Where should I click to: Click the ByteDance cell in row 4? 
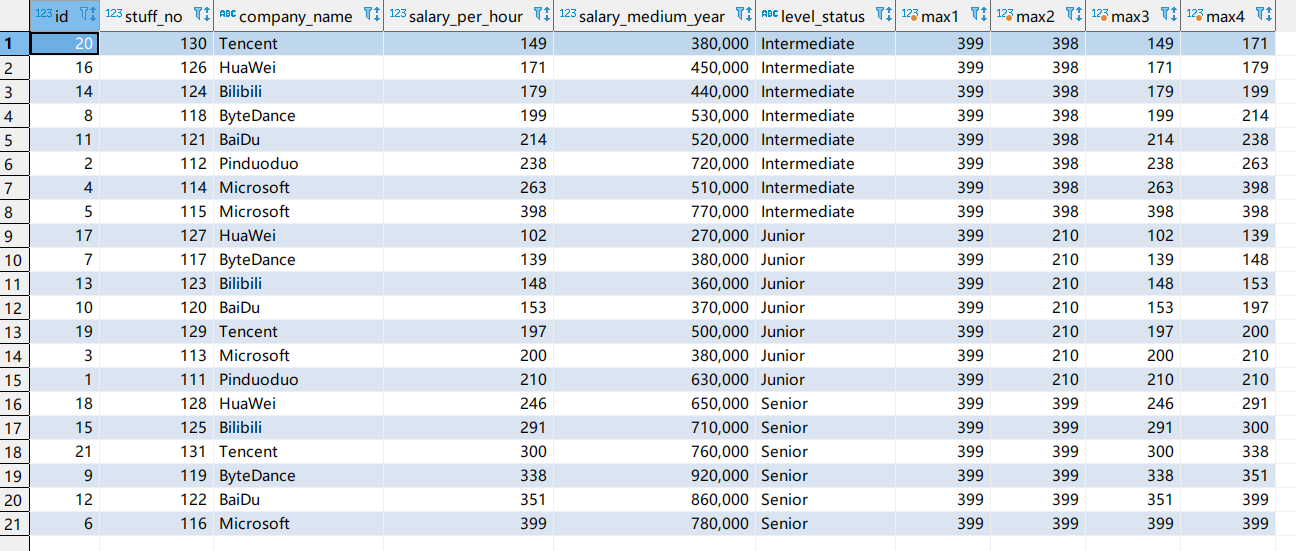298,115
